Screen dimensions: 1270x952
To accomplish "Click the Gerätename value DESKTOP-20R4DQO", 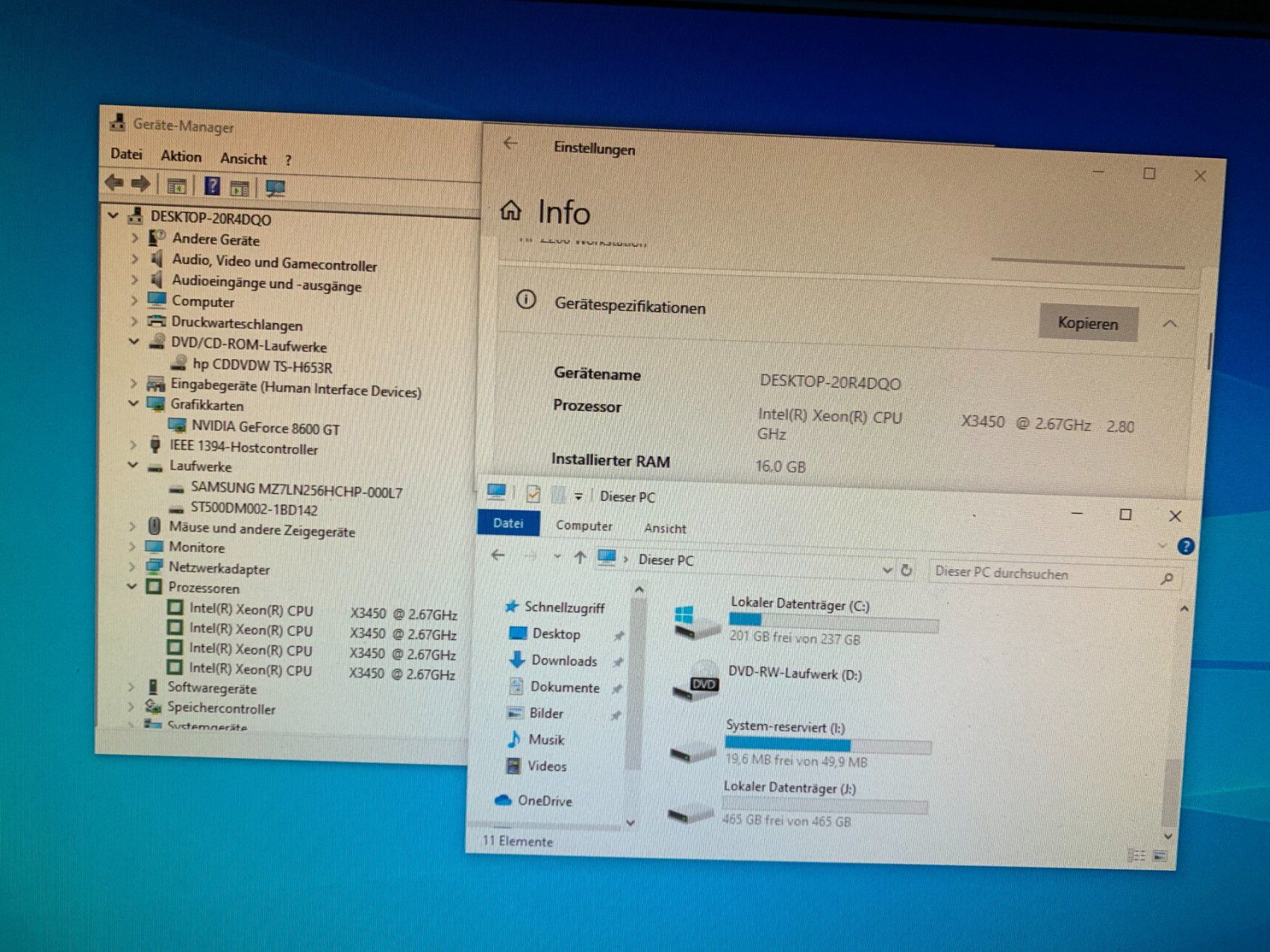I will tap(830, 382).
